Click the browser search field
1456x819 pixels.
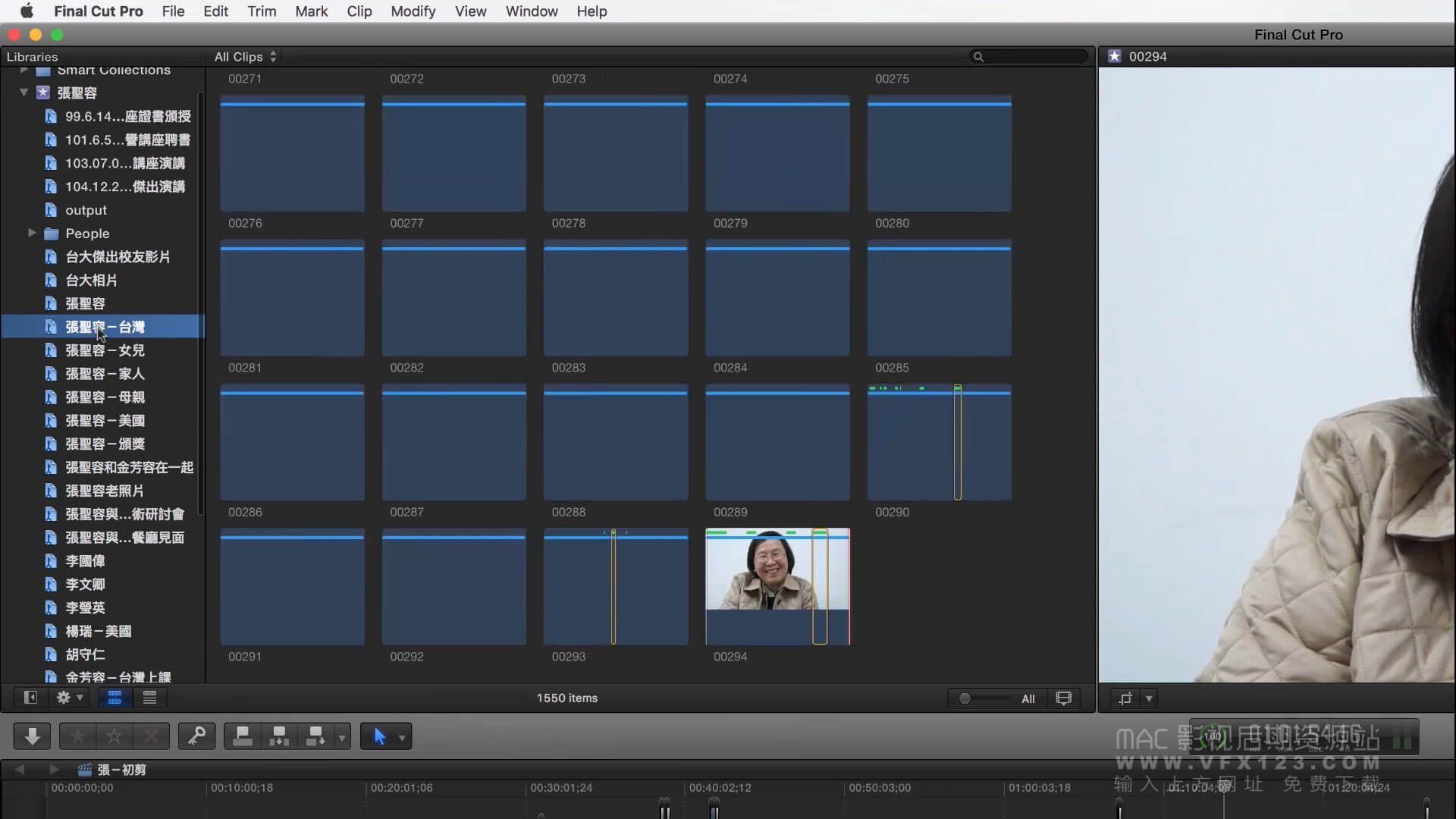[1028, 57]
